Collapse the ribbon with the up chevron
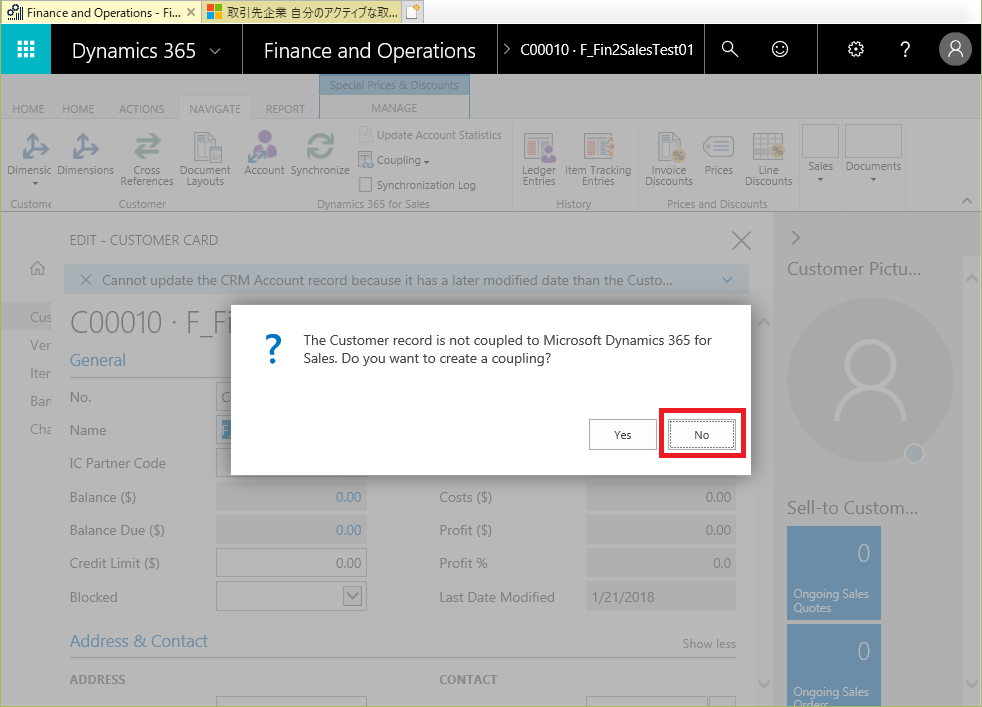Image resolution: width=982 pixels, height=707 pixels. click(967, 201)
